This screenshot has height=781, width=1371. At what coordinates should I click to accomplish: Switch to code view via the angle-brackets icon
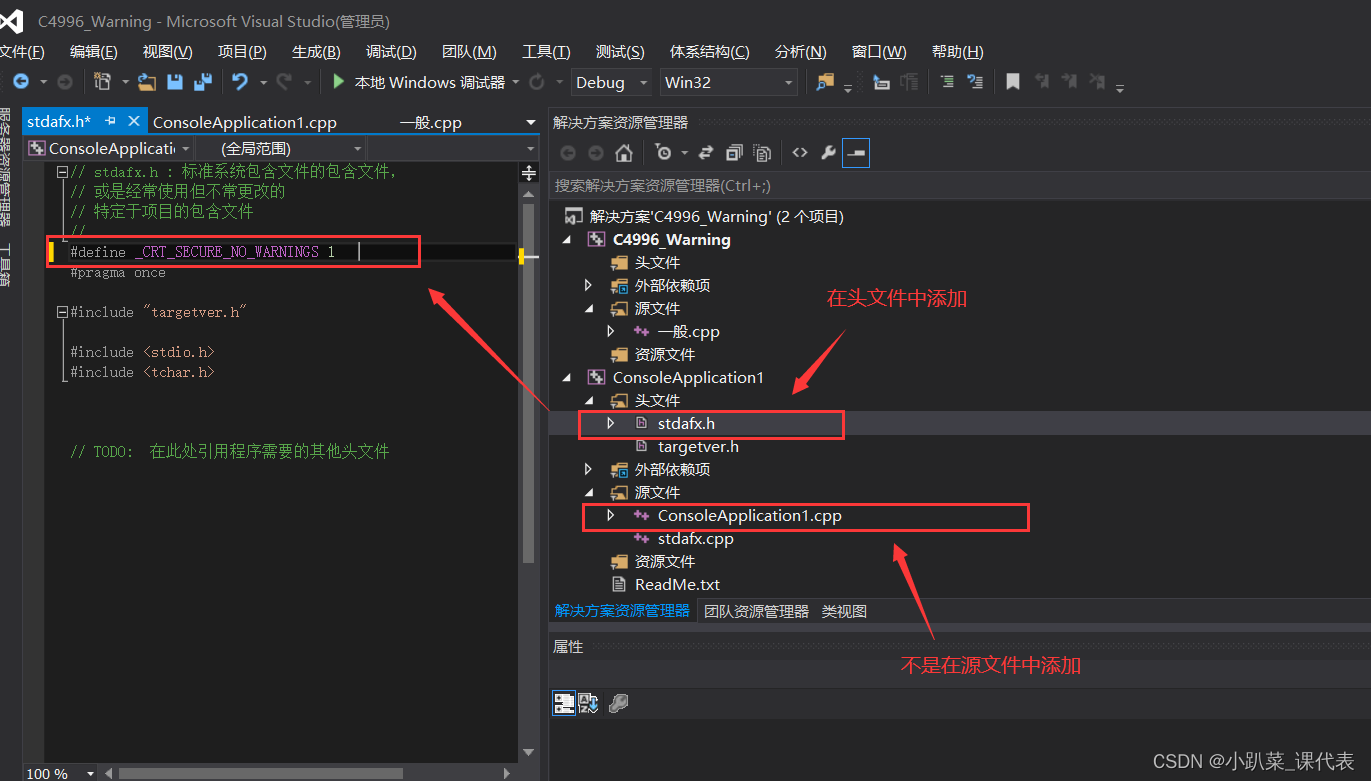(x=800, y=152)
